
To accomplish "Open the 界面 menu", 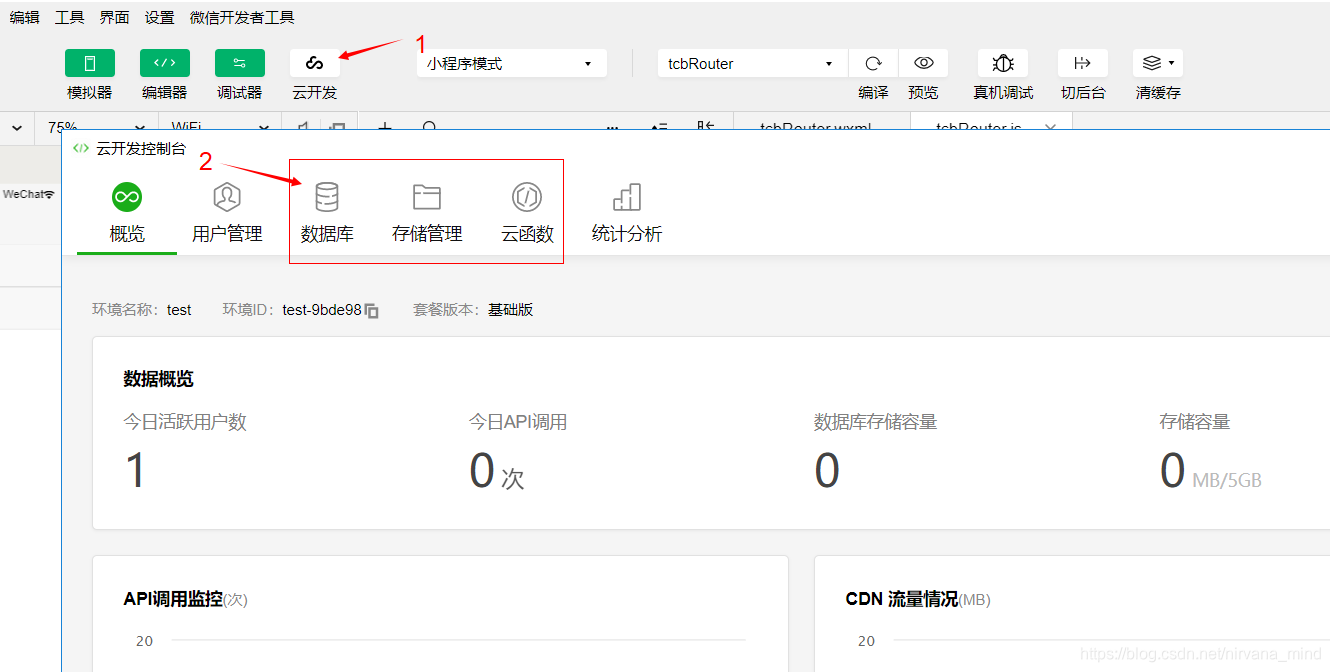I will click(114, 17).
